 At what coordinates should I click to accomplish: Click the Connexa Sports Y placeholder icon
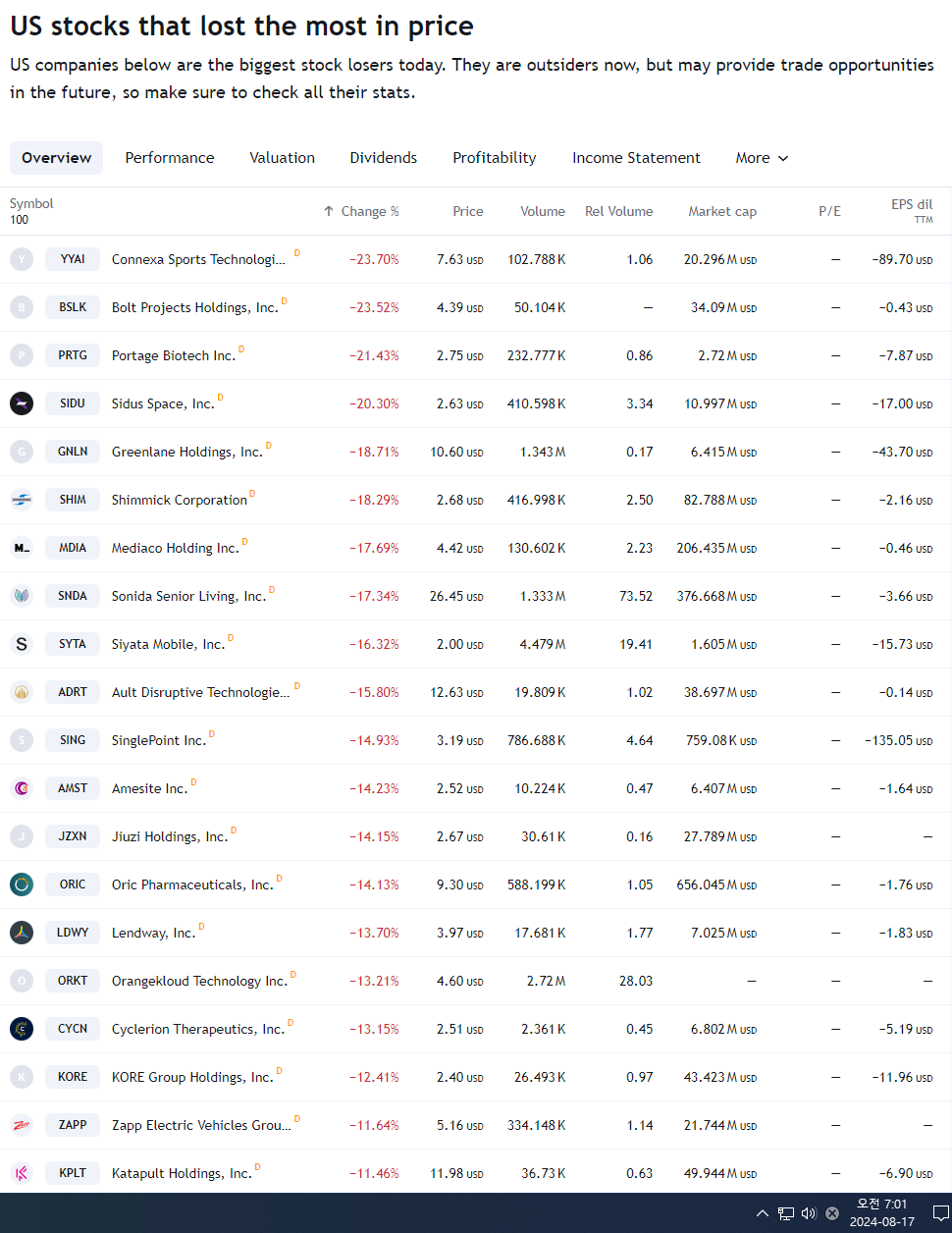pos(22,259)
